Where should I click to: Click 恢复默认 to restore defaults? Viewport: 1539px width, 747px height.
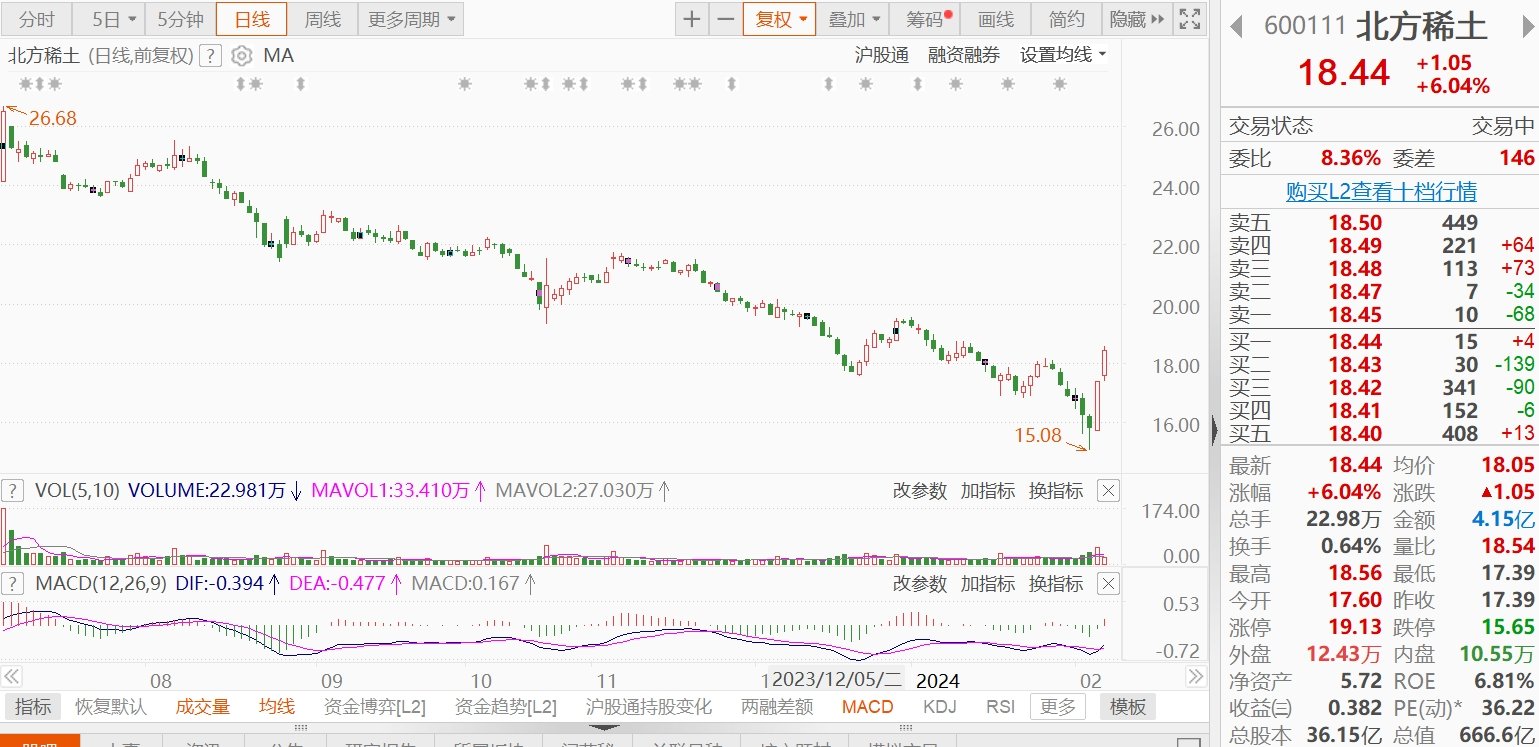(111, 707)
